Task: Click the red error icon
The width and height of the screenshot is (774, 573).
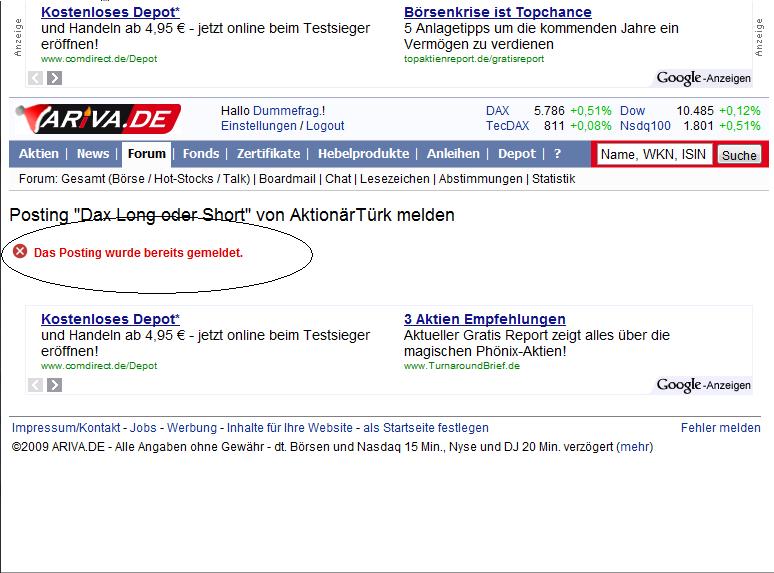Action: coord(20,252)
